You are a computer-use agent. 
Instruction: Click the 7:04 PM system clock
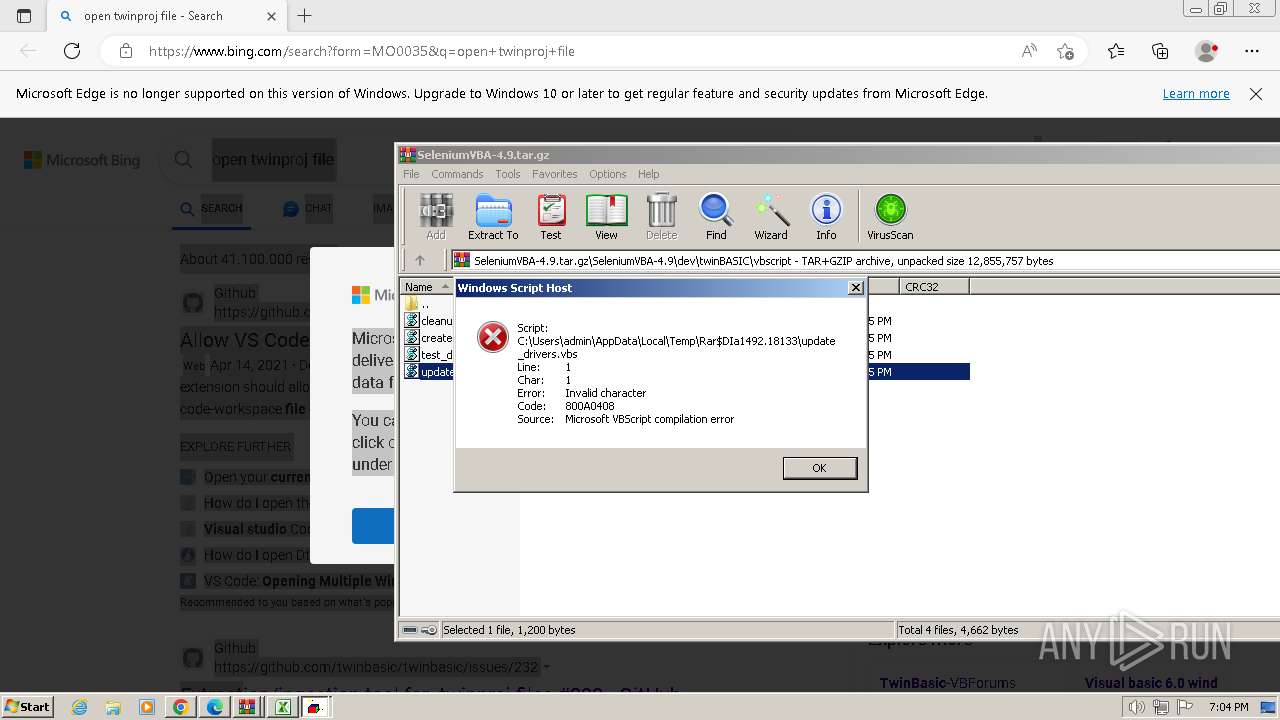(1228, 707)
